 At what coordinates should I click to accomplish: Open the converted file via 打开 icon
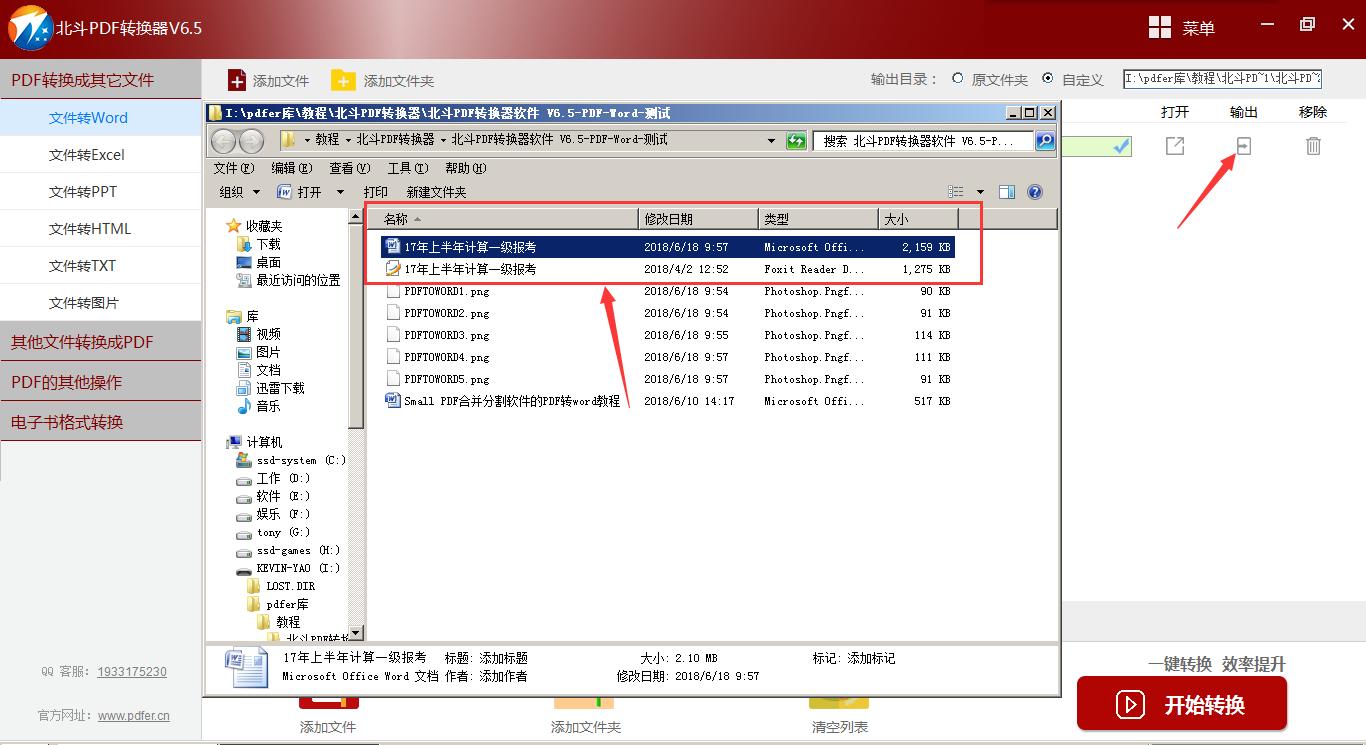tap(1174, 146)
